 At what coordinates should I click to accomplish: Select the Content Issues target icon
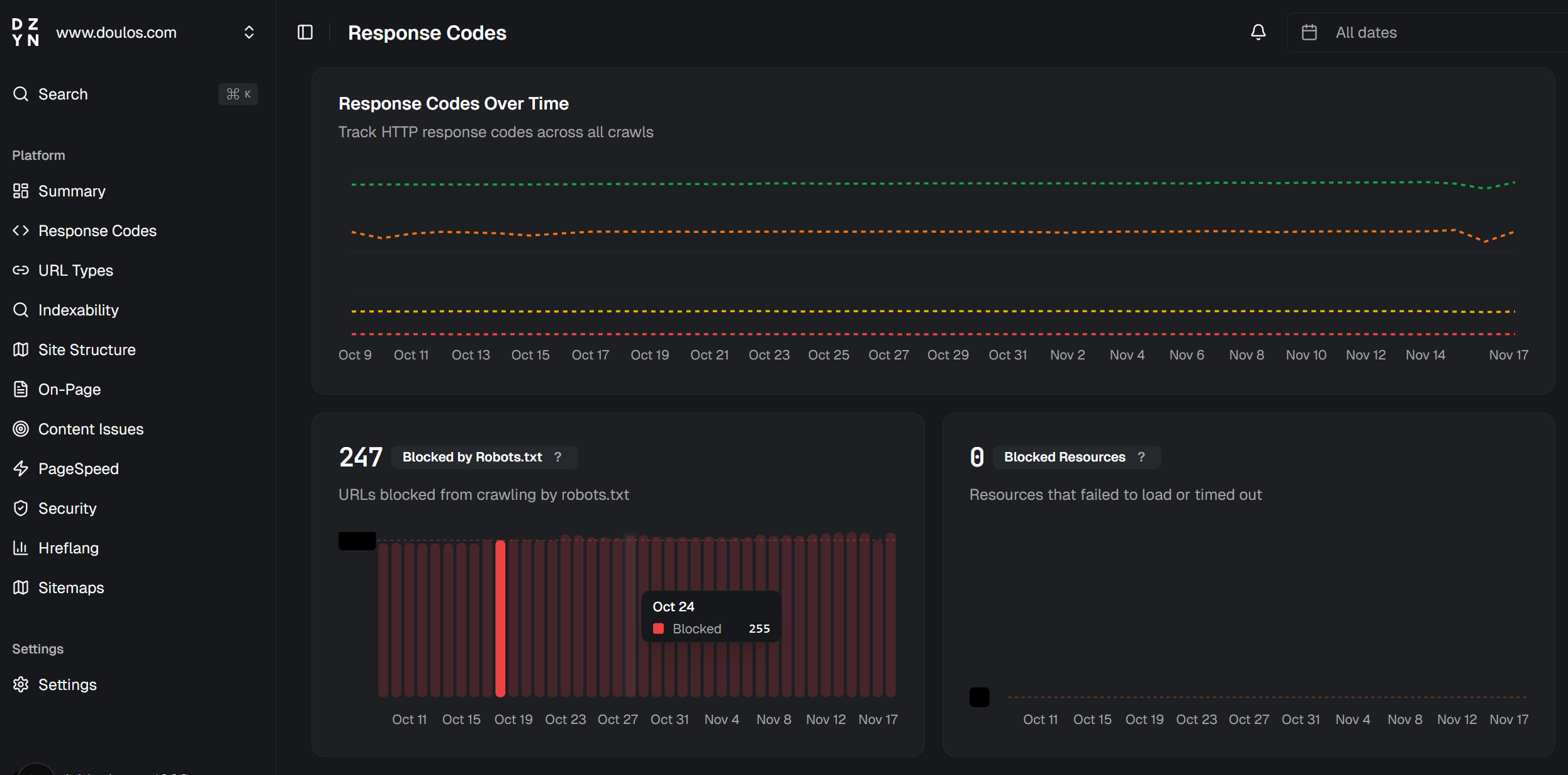pyautogui.click(x=21, y=429)
